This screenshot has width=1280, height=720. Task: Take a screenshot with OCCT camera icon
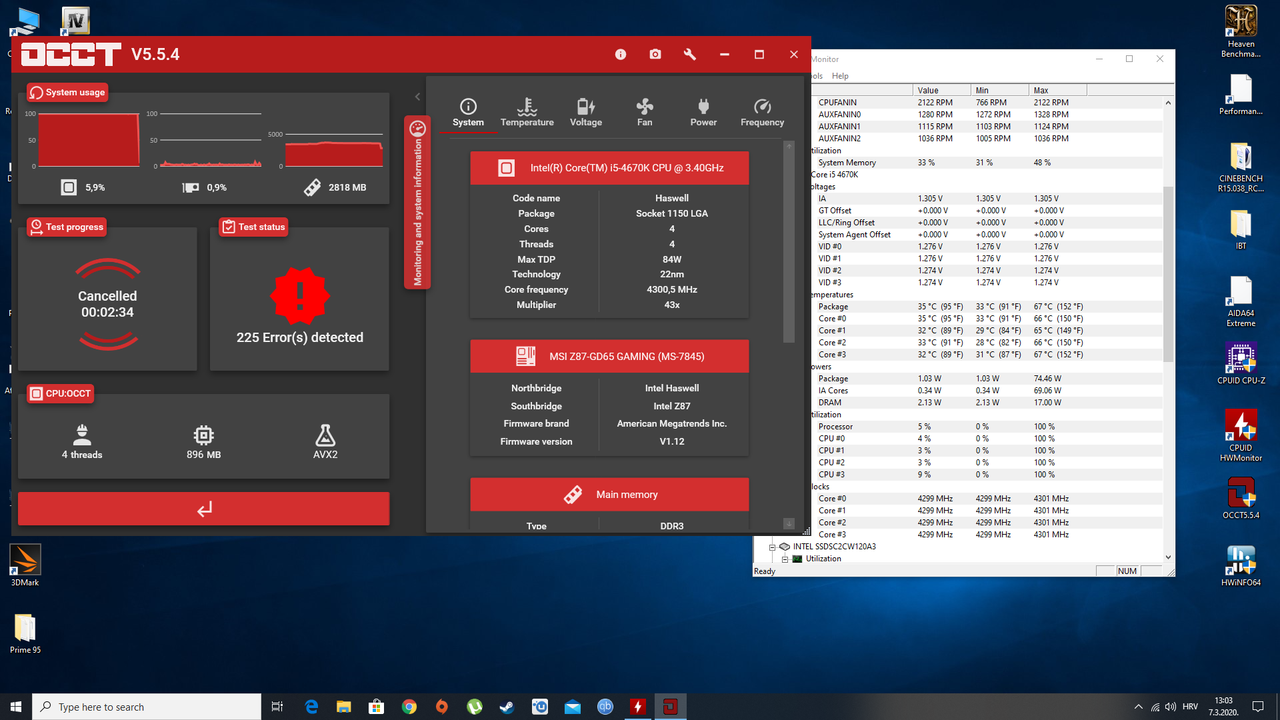[655, 54]
